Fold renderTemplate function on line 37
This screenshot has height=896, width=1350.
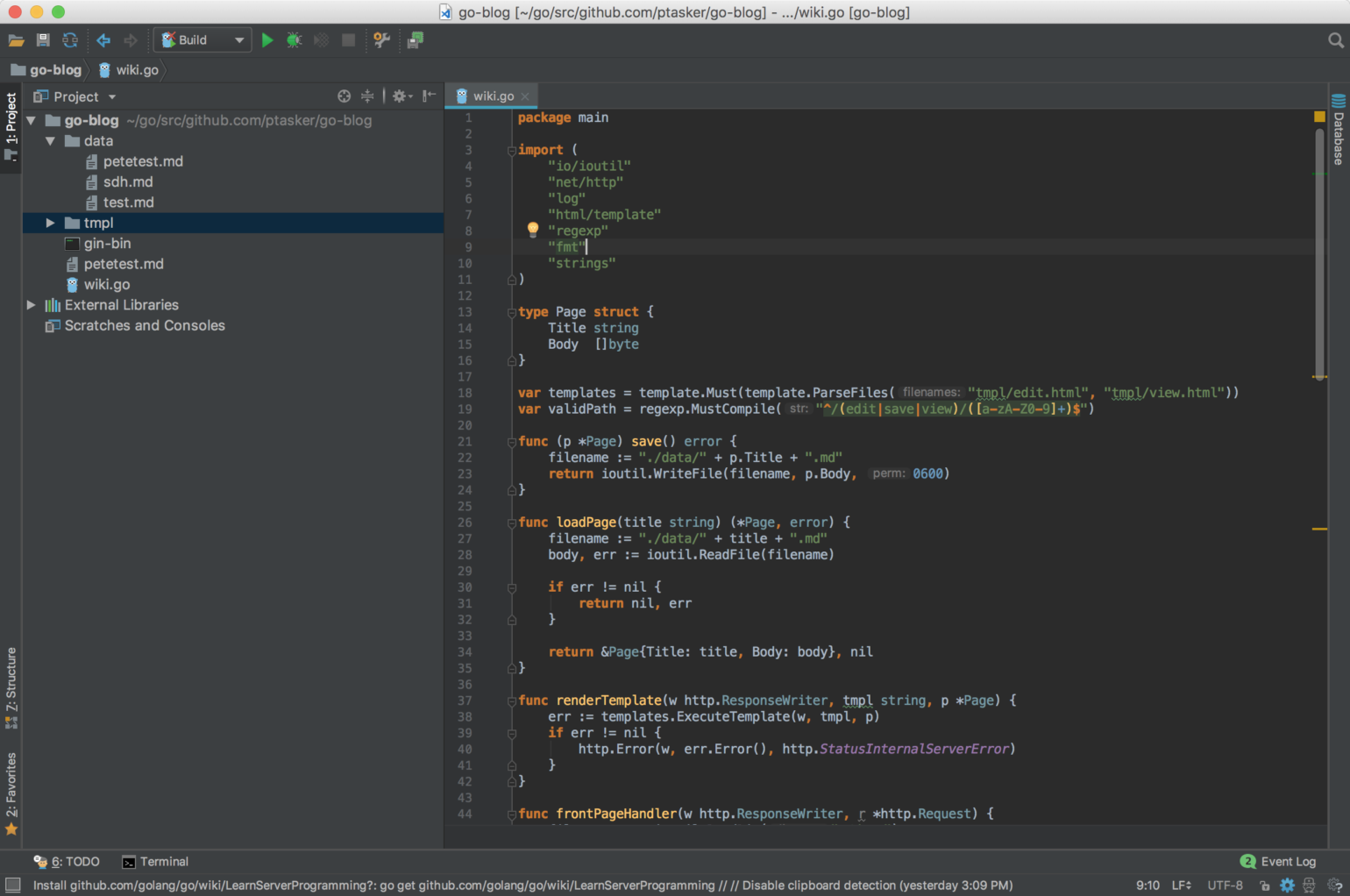(512, 700)
